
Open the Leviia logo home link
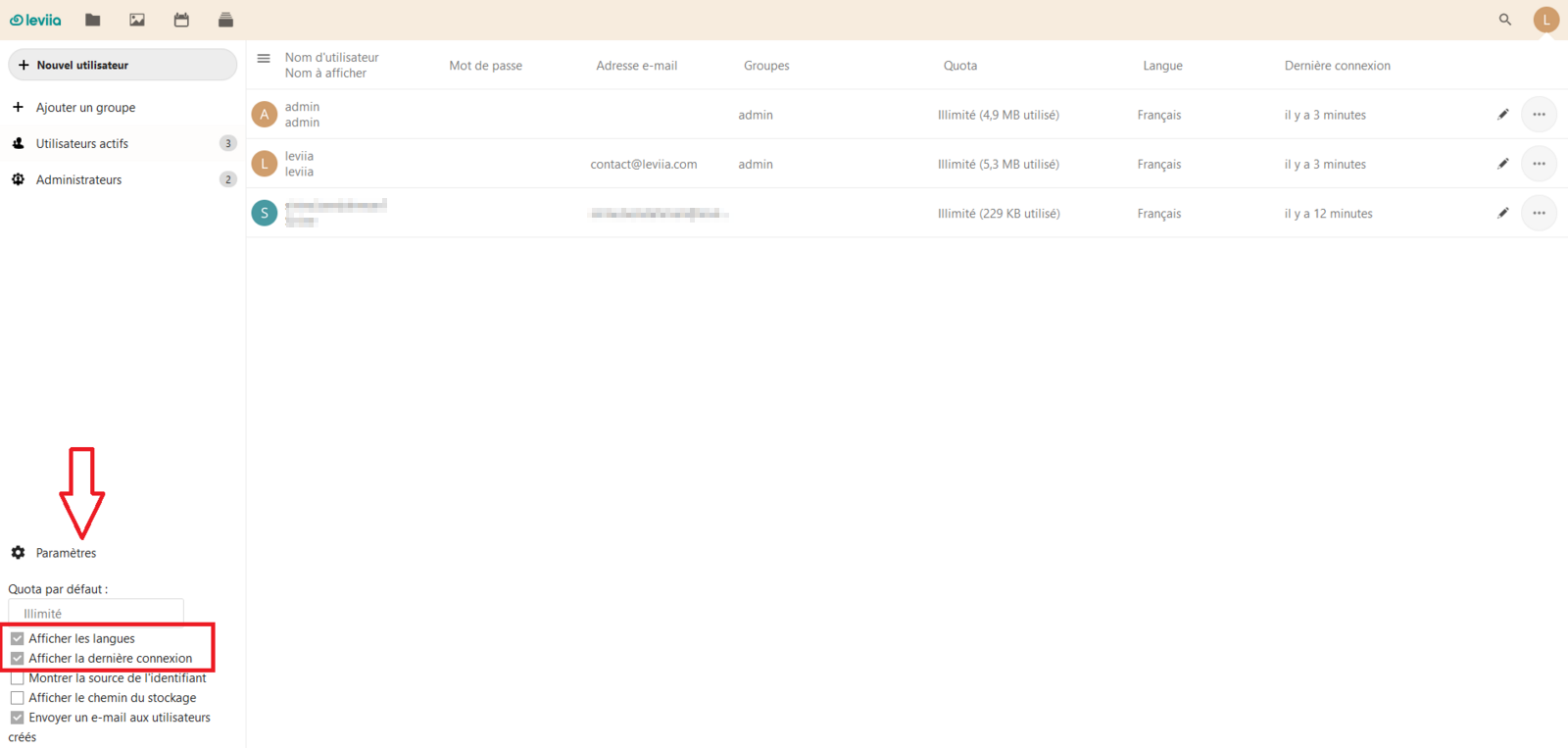click(35, 20)
